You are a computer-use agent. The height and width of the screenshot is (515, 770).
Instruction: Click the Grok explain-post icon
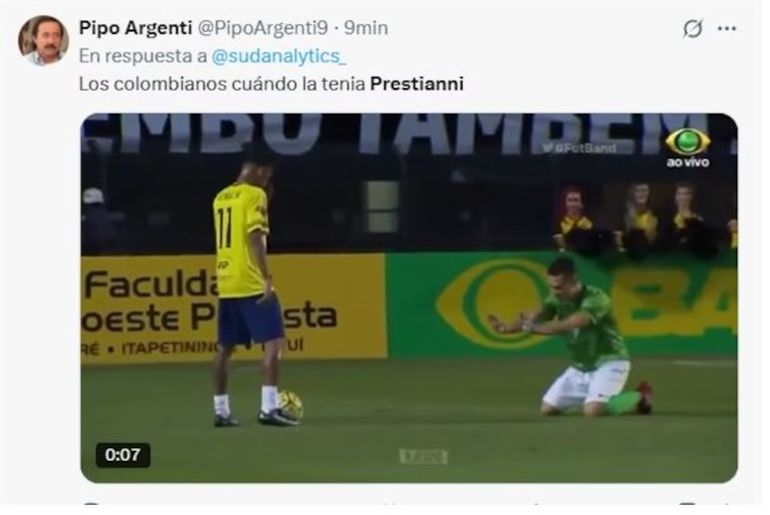coord(692,28)
